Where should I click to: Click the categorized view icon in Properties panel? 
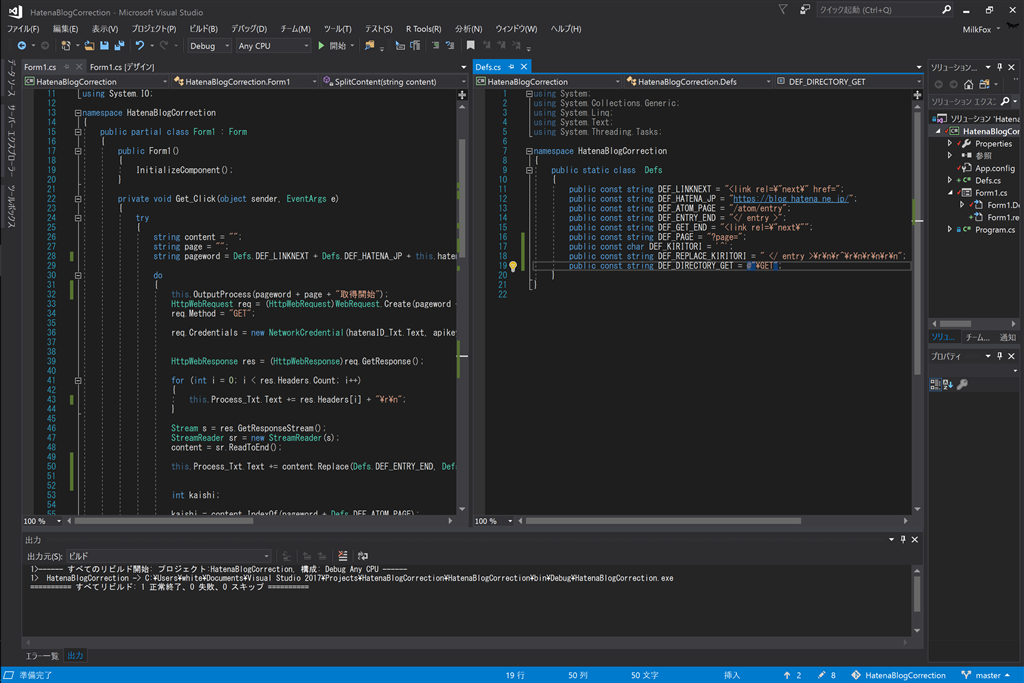[935, 384]
